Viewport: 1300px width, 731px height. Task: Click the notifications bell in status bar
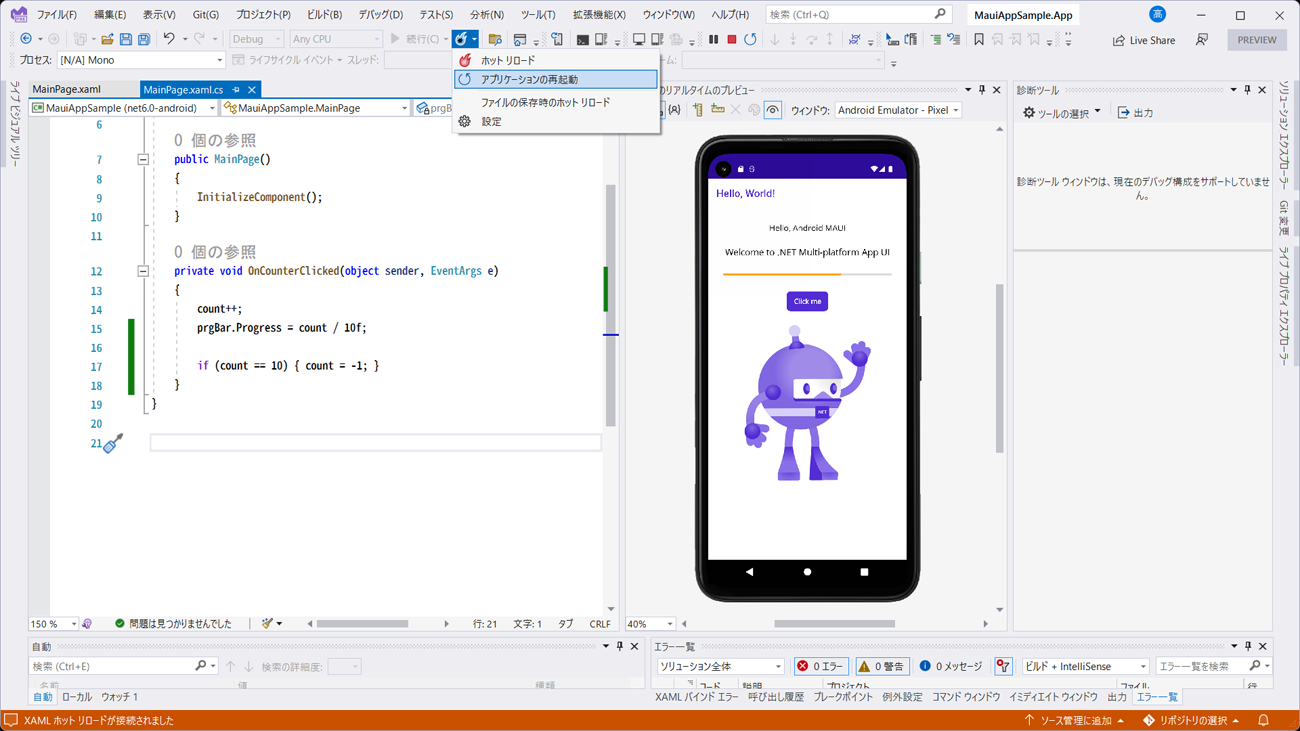[1263, 720]
